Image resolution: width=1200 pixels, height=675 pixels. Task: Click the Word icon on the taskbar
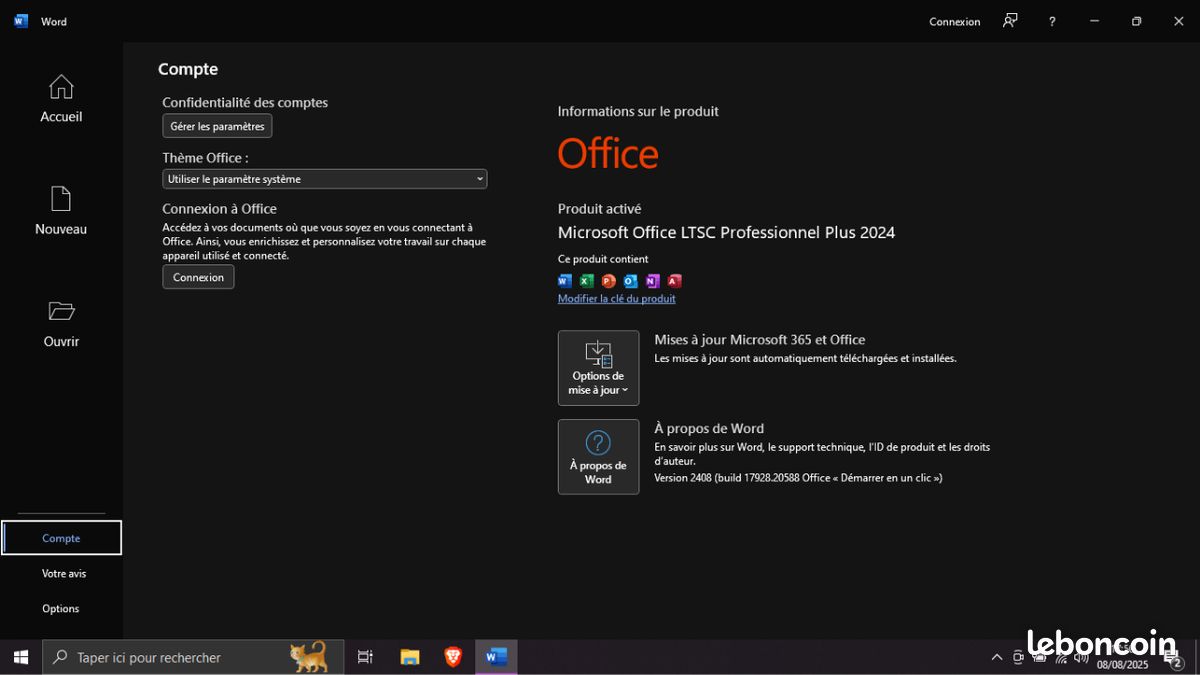point(496,657)
